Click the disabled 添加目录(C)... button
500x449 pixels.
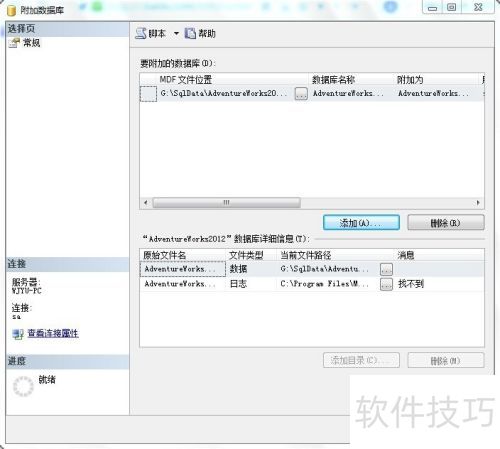click(x=361, y=360)
